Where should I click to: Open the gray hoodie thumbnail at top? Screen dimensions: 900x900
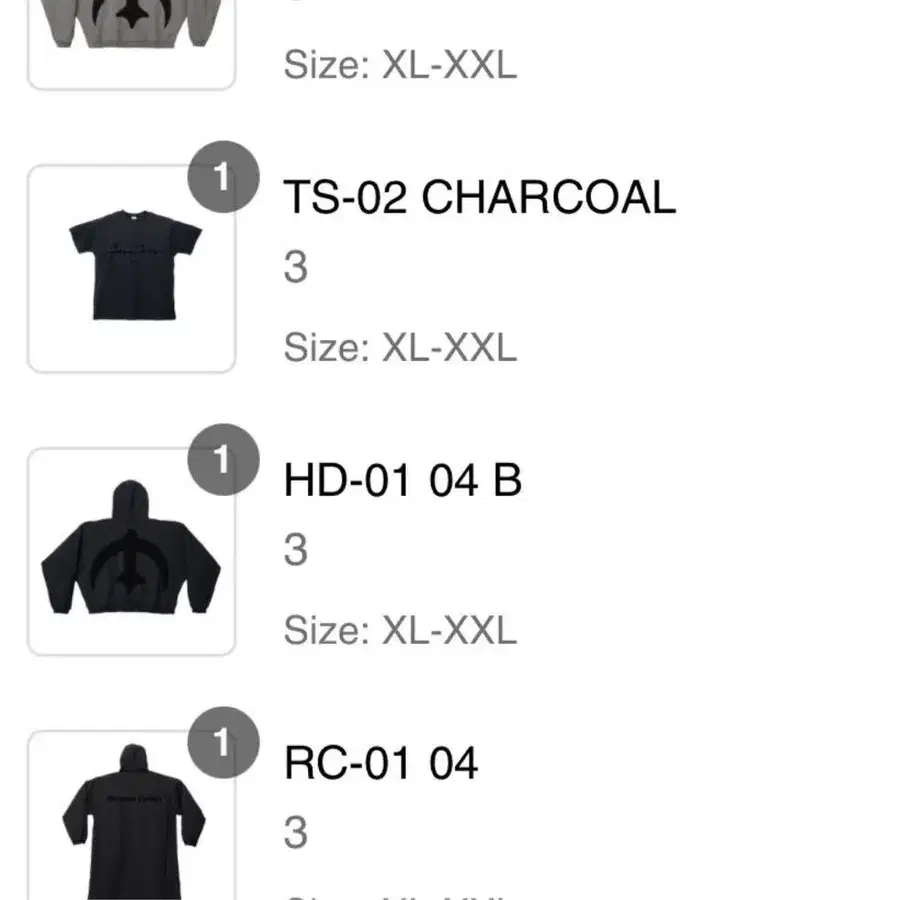131,45
